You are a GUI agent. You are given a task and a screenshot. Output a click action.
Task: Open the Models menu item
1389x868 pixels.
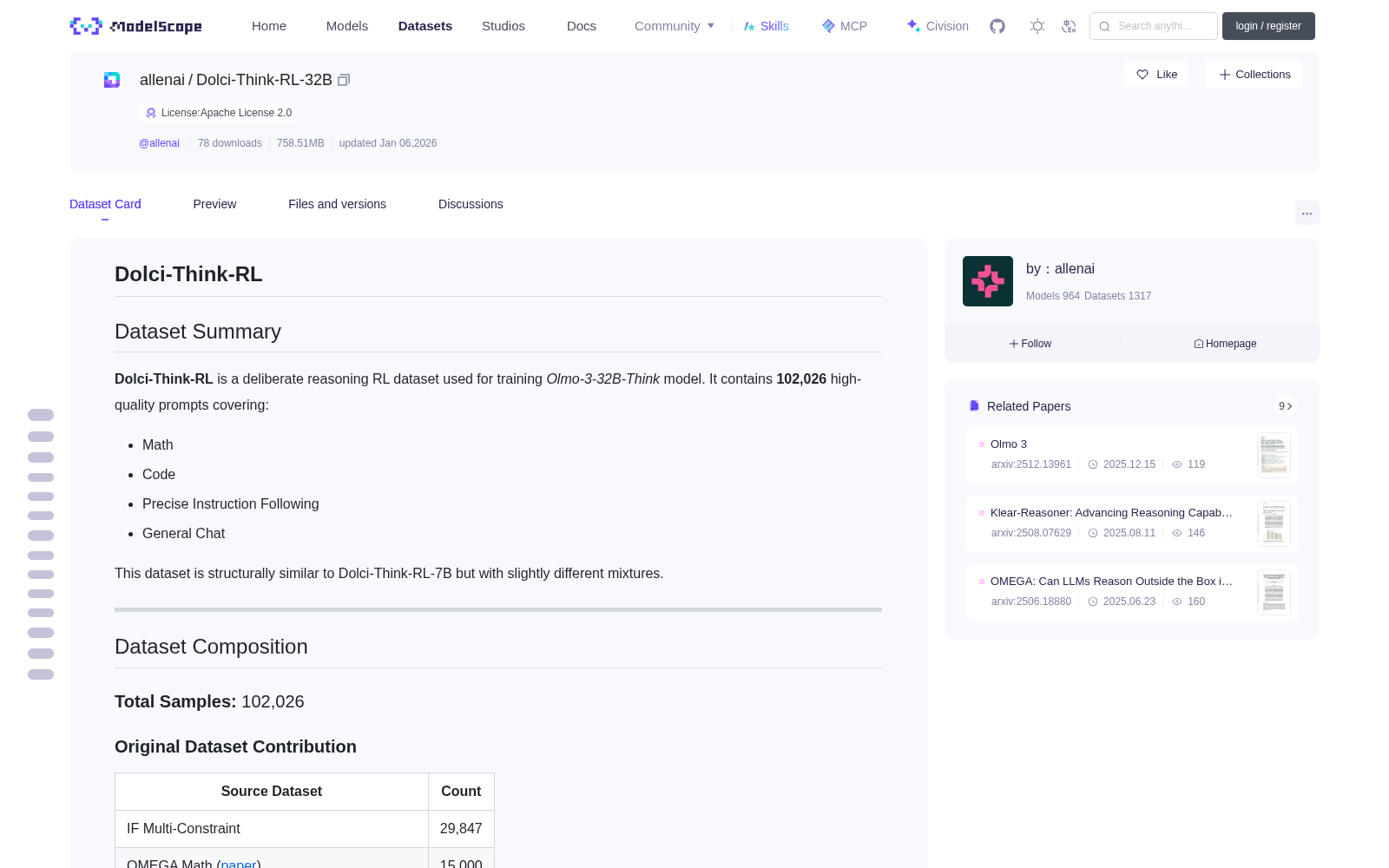pos(347,26)
